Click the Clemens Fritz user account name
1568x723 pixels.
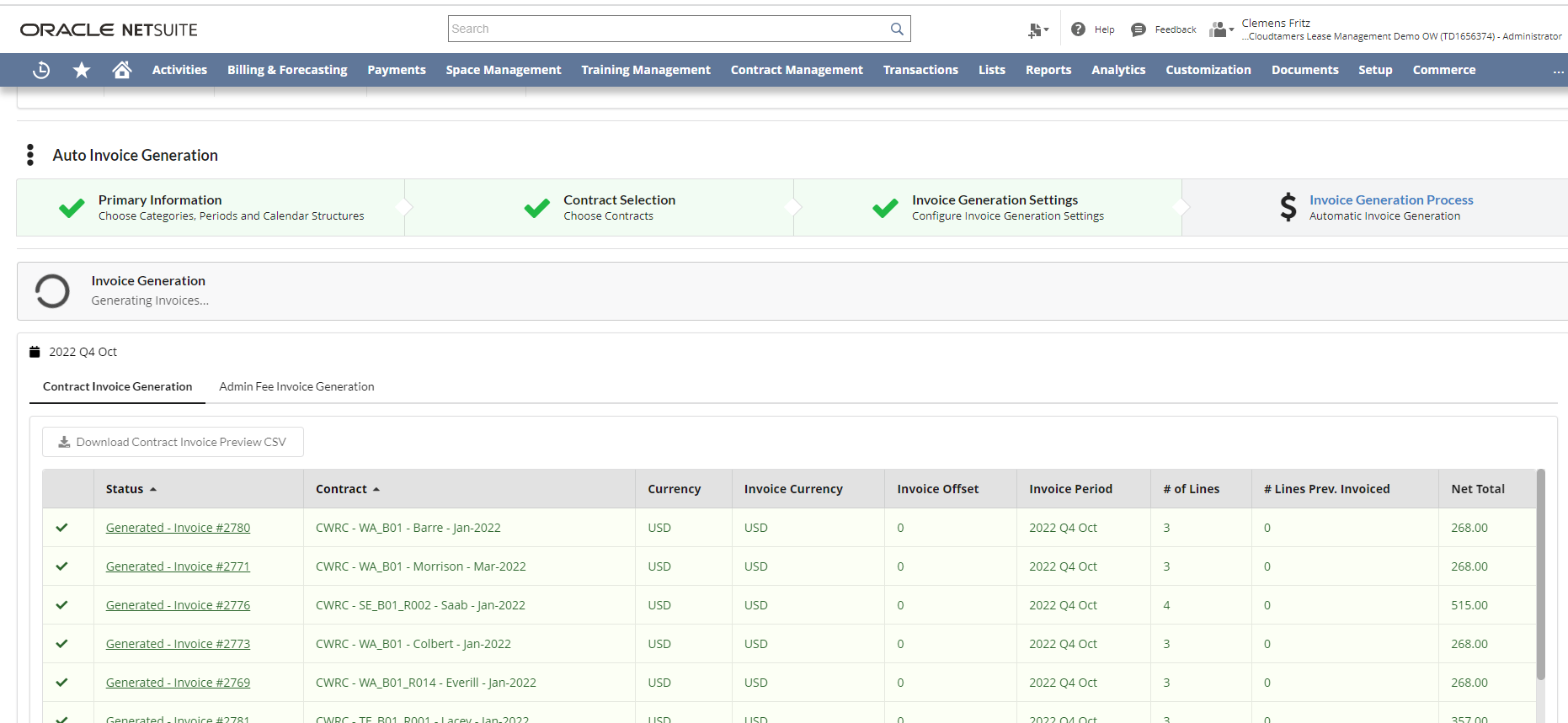coord(1276,23)
